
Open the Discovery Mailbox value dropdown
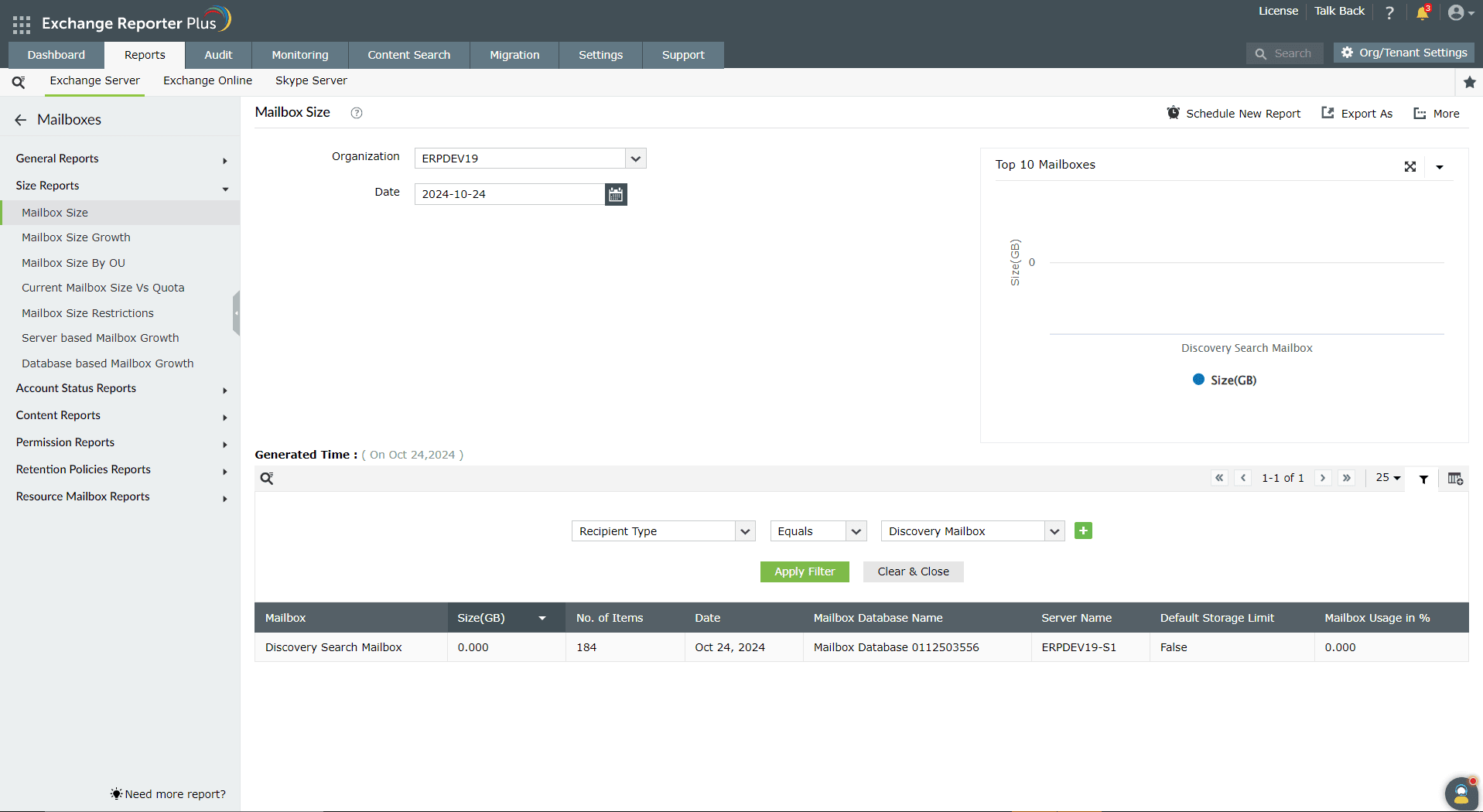pyautogui.click(x=973, y=531)
